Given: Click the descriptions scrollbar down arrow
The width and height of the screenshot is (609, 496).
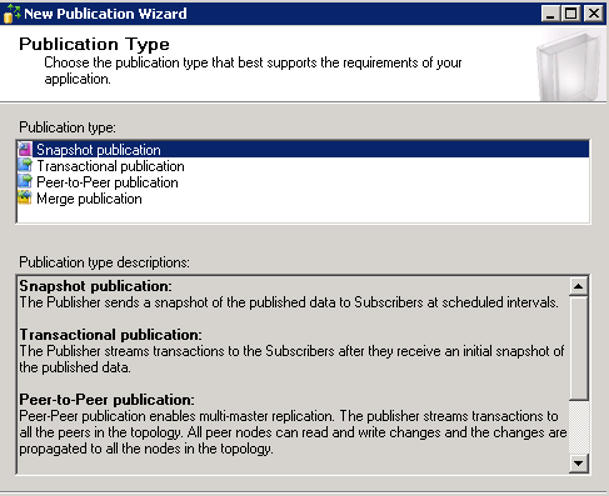Looking at the screenshot, I should coord(578,463).
